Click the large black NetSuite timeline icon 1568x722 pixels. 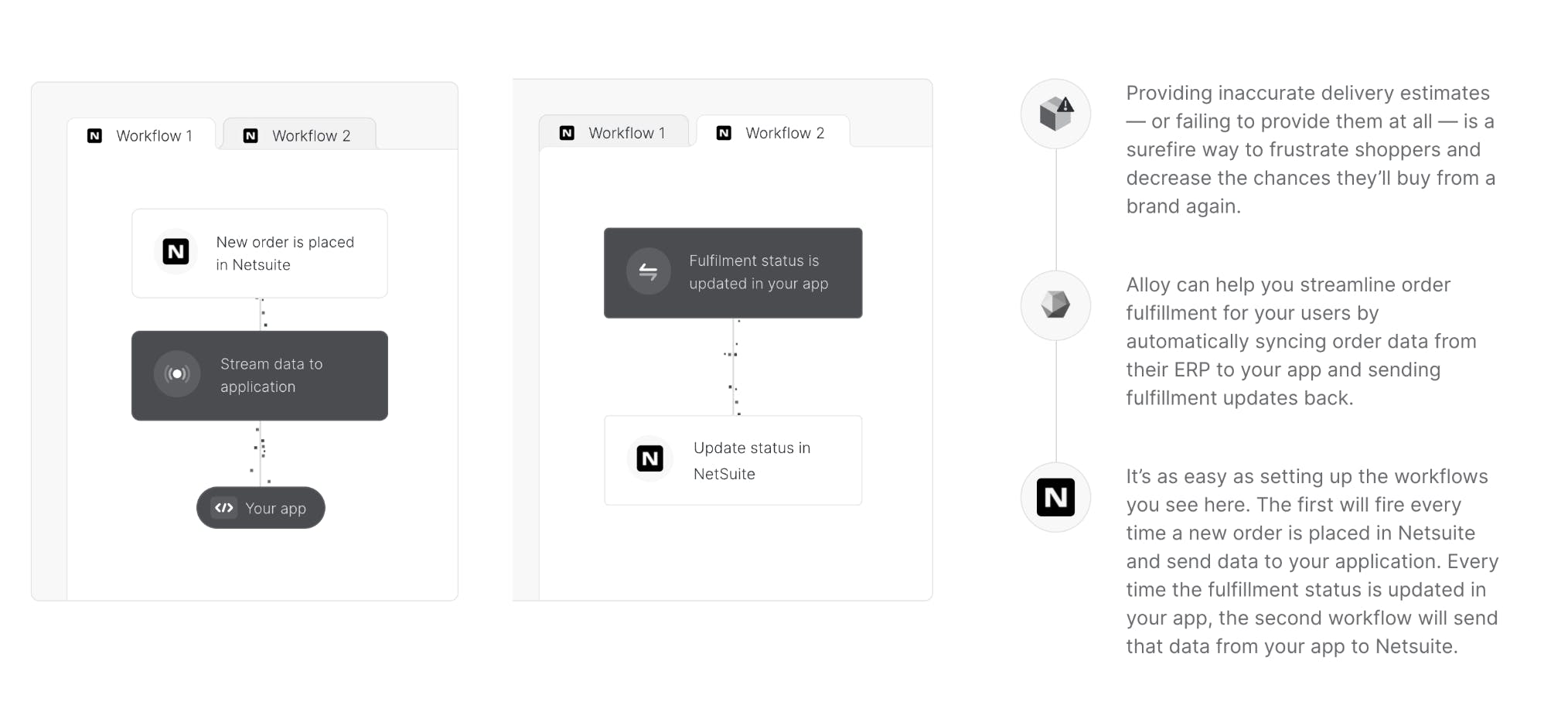click(1055, 497)
